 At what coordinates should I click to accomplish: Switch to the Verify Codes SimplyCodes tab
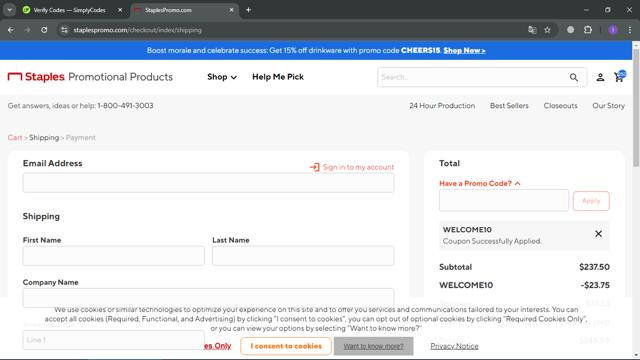69,10
